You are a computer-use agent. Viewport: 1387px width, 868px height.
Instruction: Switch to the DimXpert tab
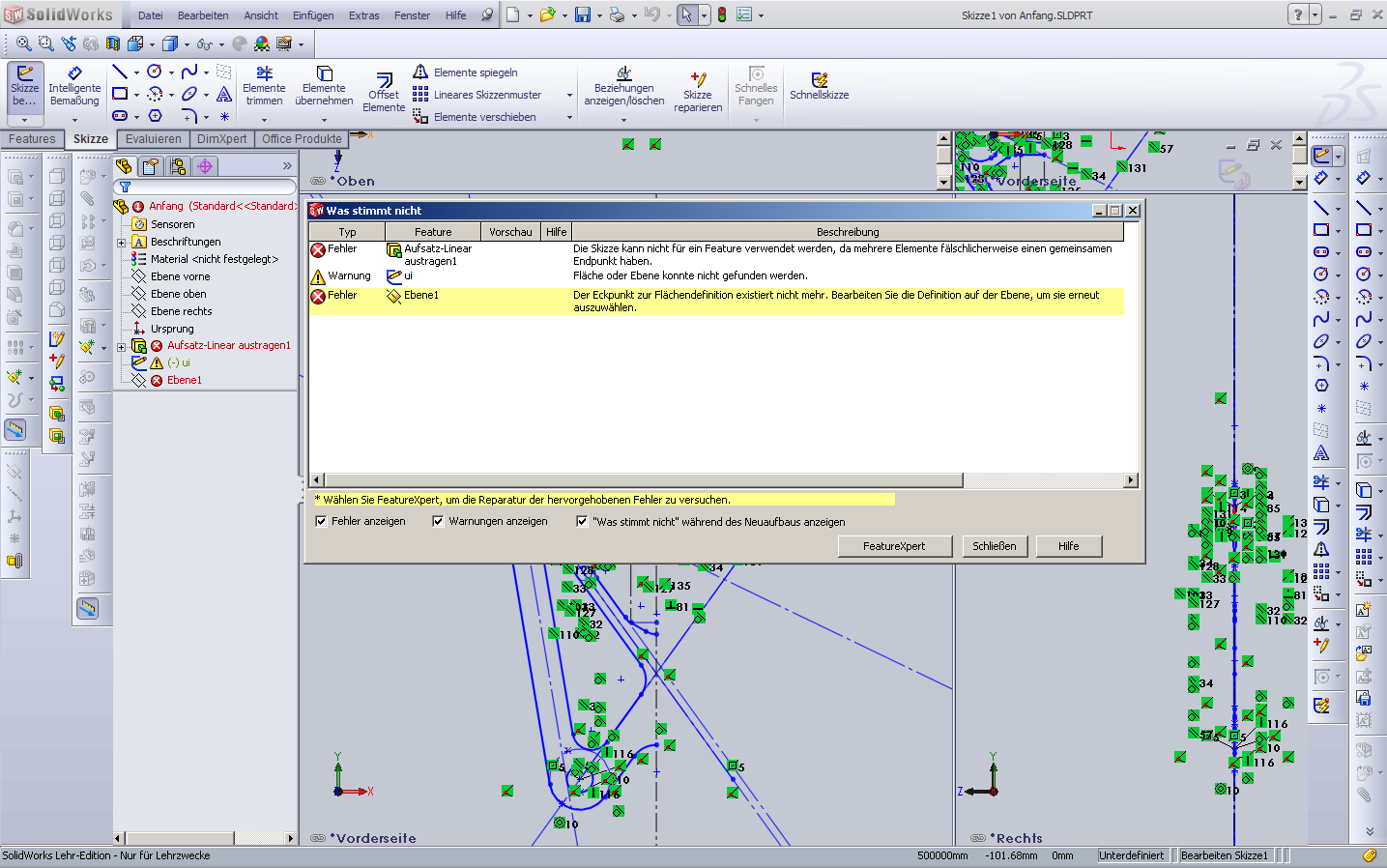(x=222, y=139)
